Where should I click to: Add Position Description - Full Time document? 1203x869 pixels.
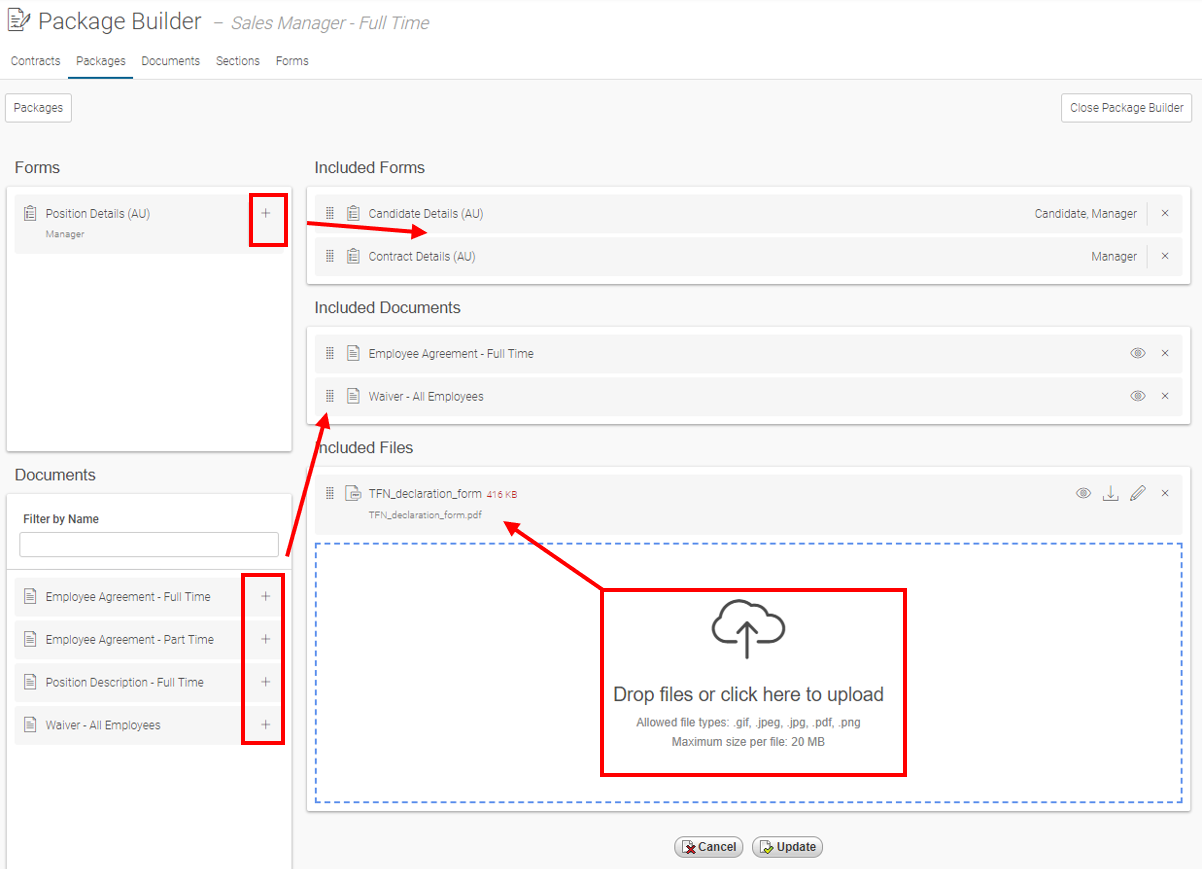point(265,682)
